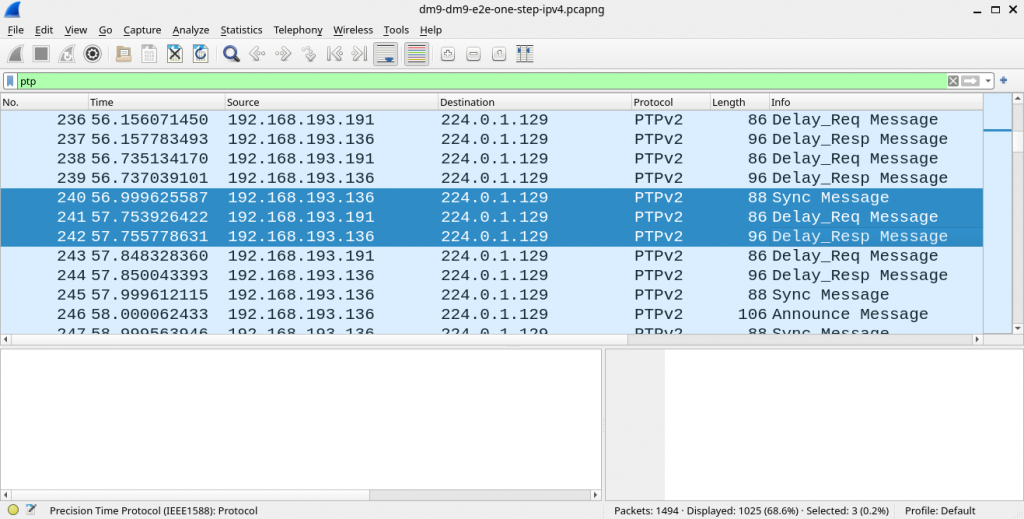Screen dimensions: 1024x519
Task: Open the display filter history dropdown
Action: 987,81
